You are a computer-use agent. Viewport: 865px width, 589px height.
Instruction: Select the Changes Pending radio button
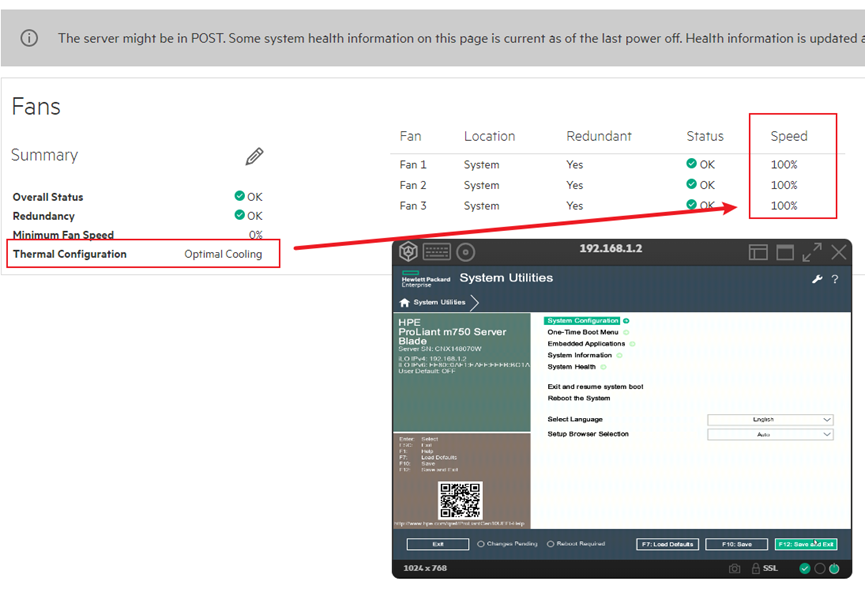[482, 544]
